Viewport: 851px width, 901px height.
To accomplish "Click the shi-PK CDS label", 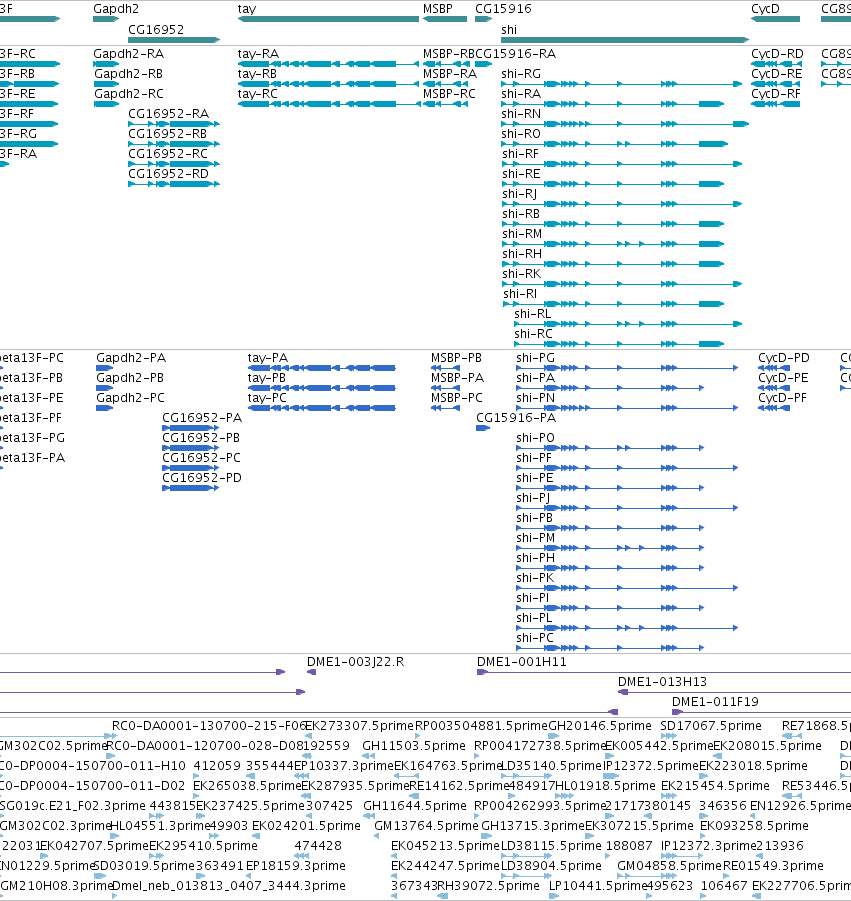I will (535, 577).
